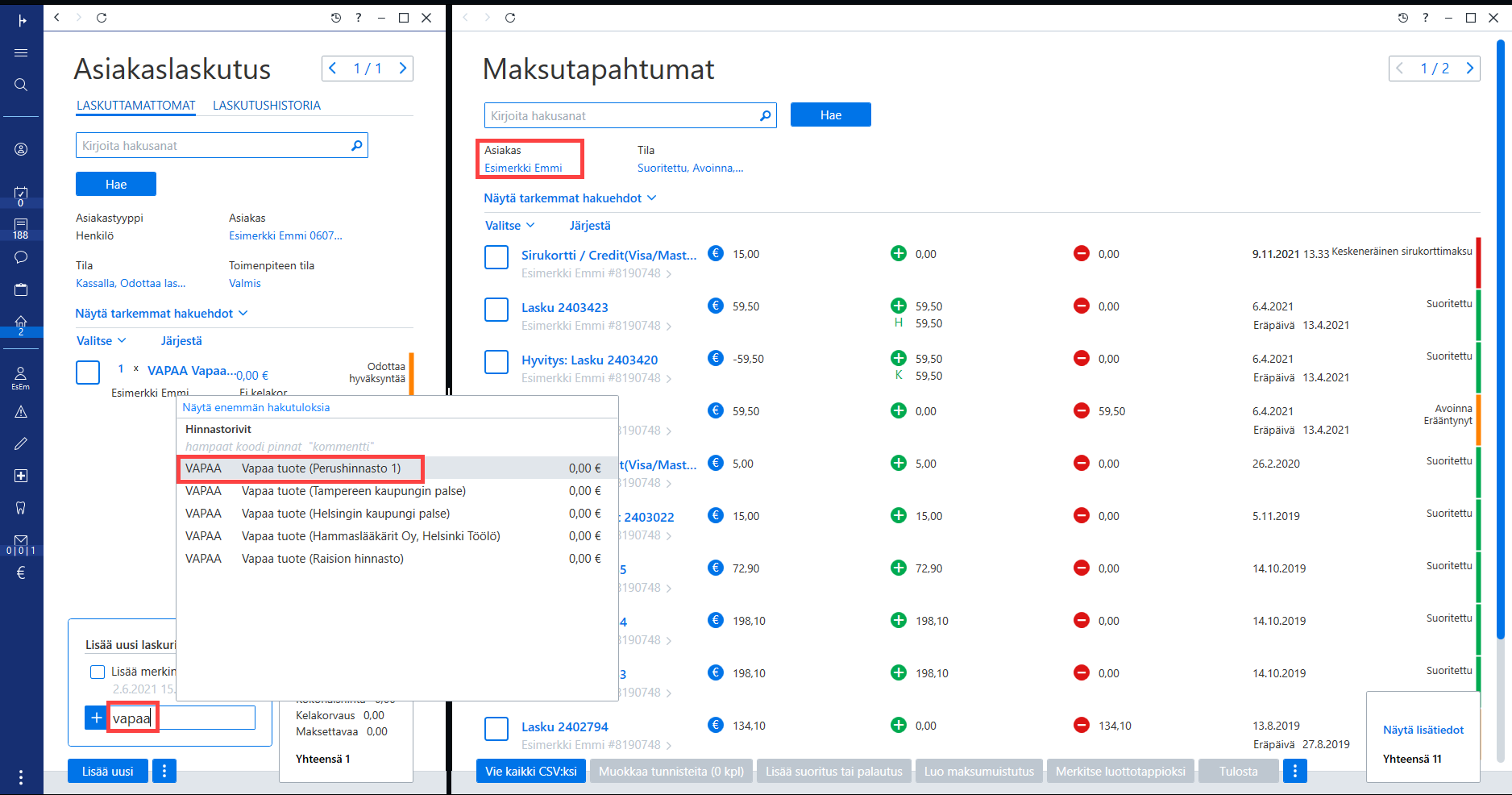Open the user profile icon in sidebar
Screen dimensions: 1512x795
coord(21,149)
